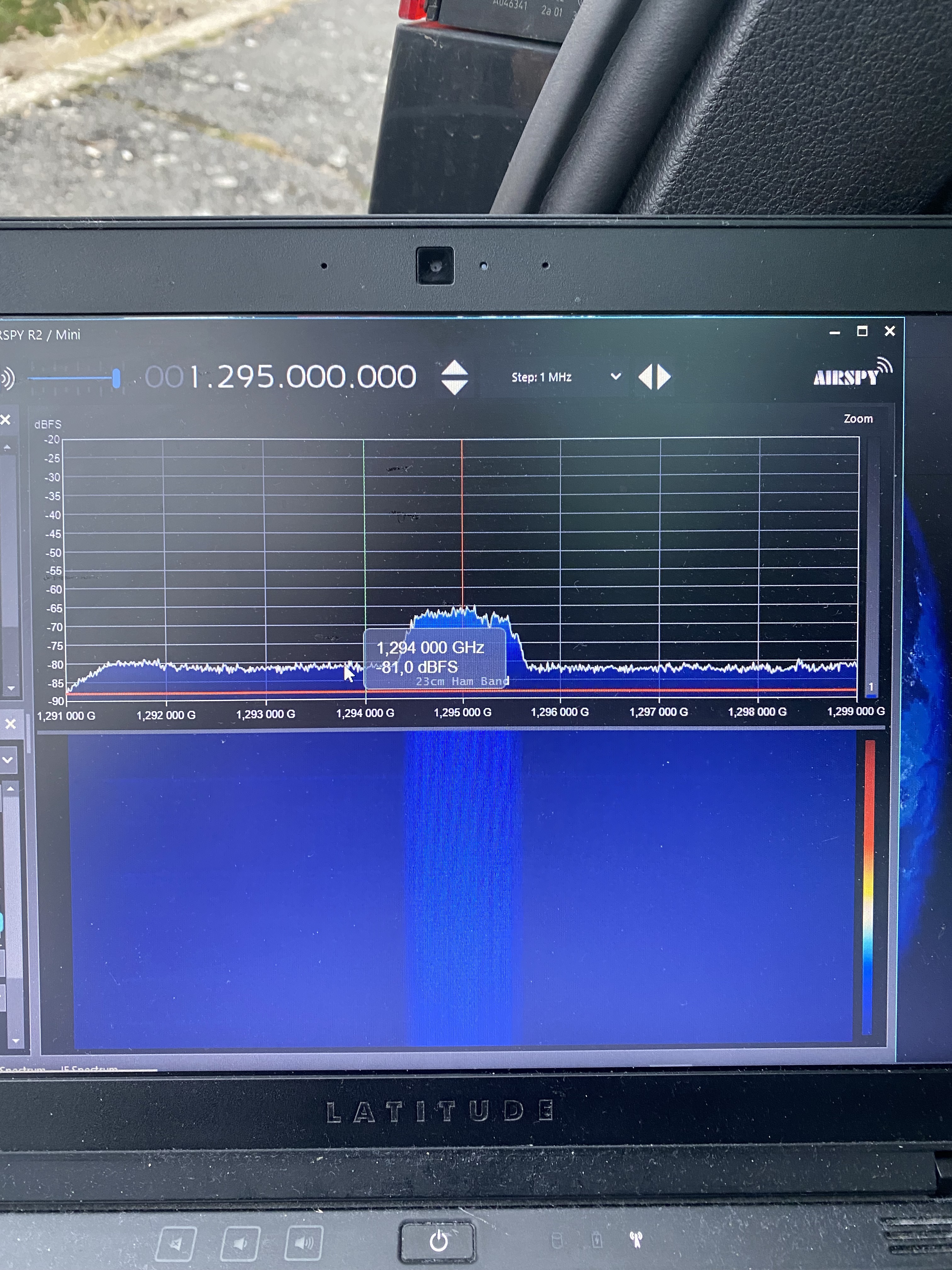Step frequency right with right arrow

tap(664, 377)
